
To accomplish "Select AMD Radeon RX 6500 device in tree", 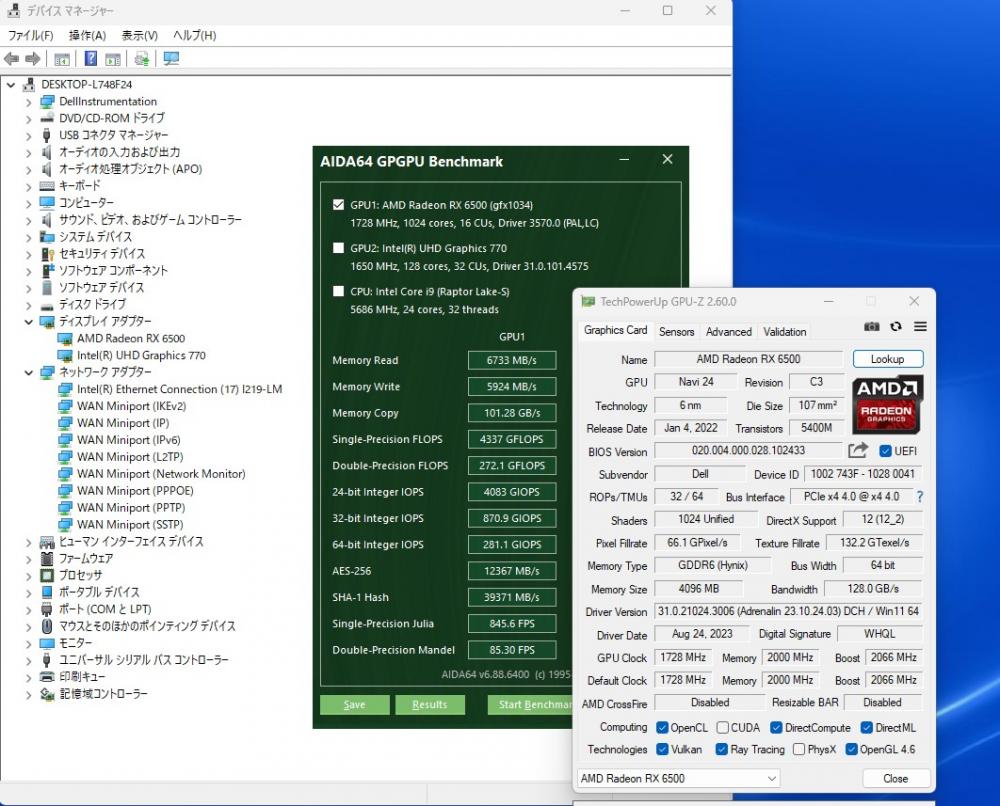I will pyautogui.click(x=131, y=339).
